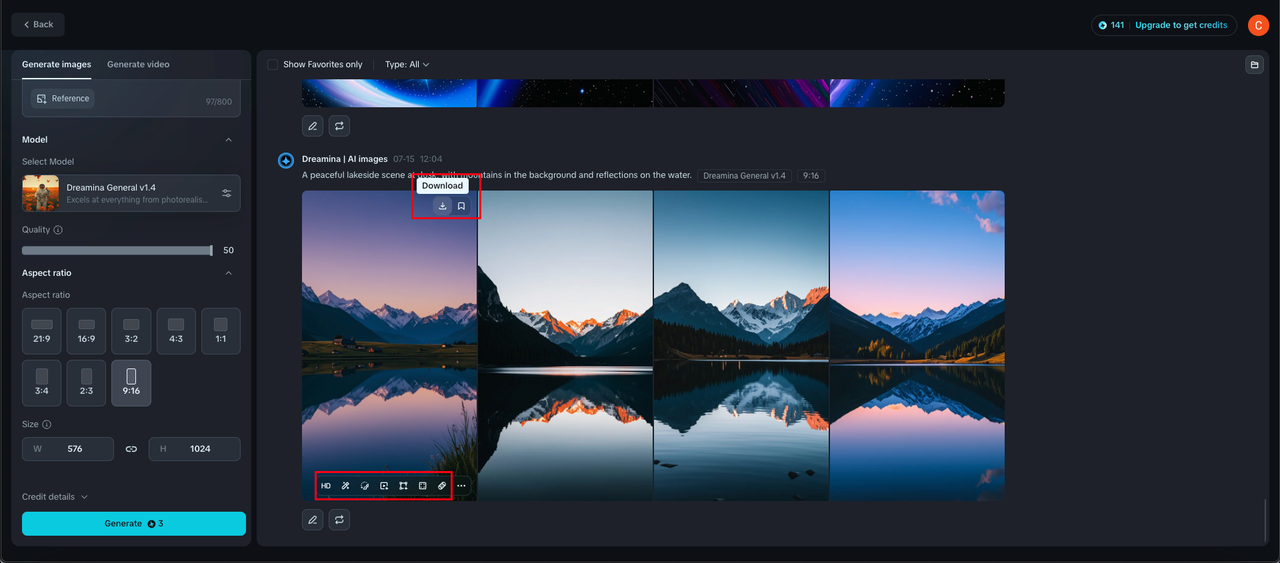Viewport: 1280px width, 563px height.
Task: Upscale the image with the HD tool
Action: [326, 486]
